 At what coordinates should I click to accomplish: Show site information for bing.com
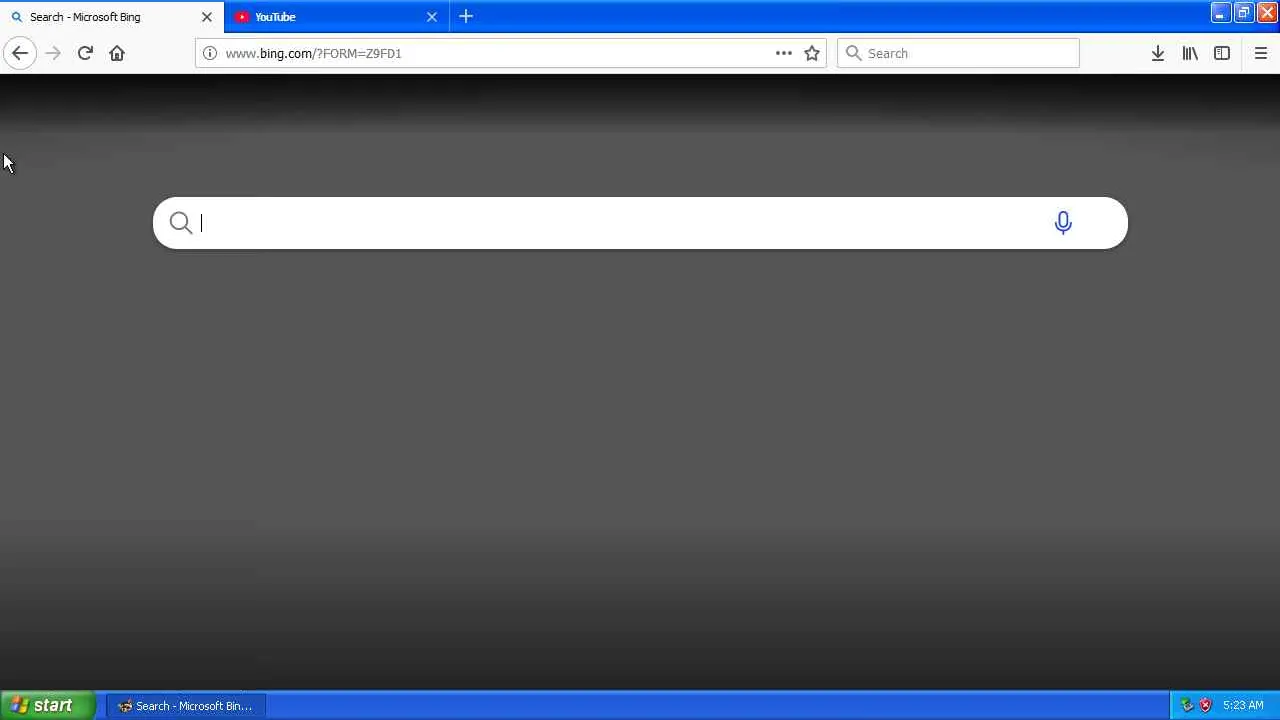click(210, 53)
